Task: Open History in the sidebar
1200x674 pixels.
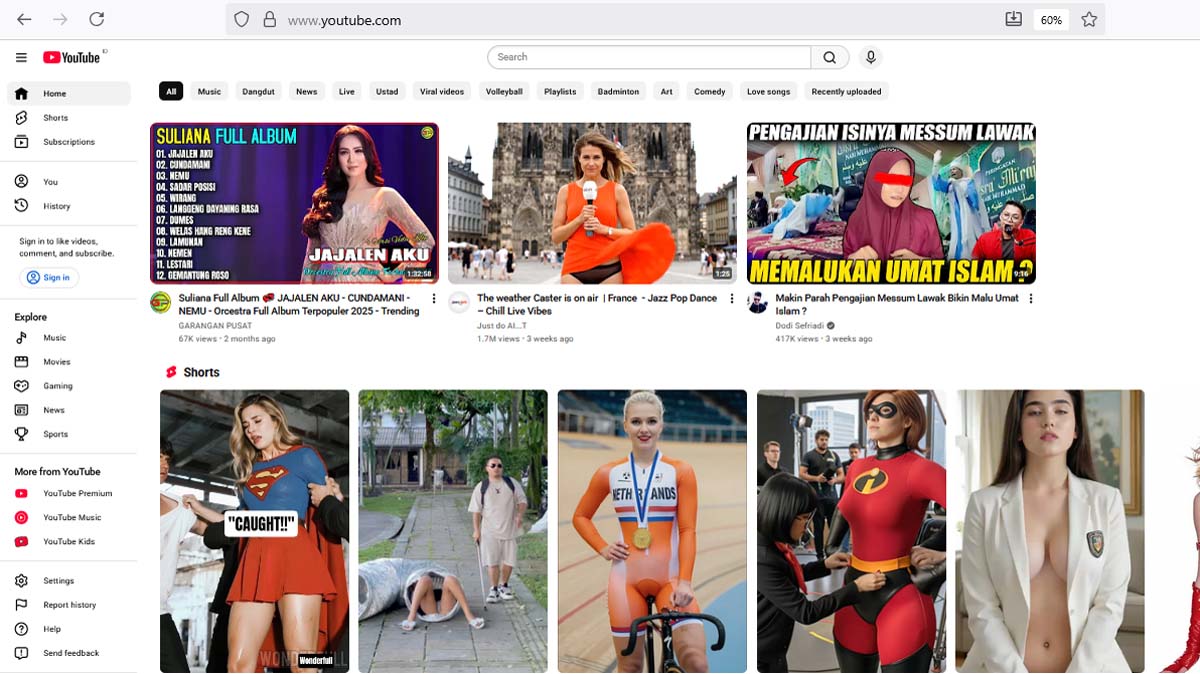Action: [69, 205]
